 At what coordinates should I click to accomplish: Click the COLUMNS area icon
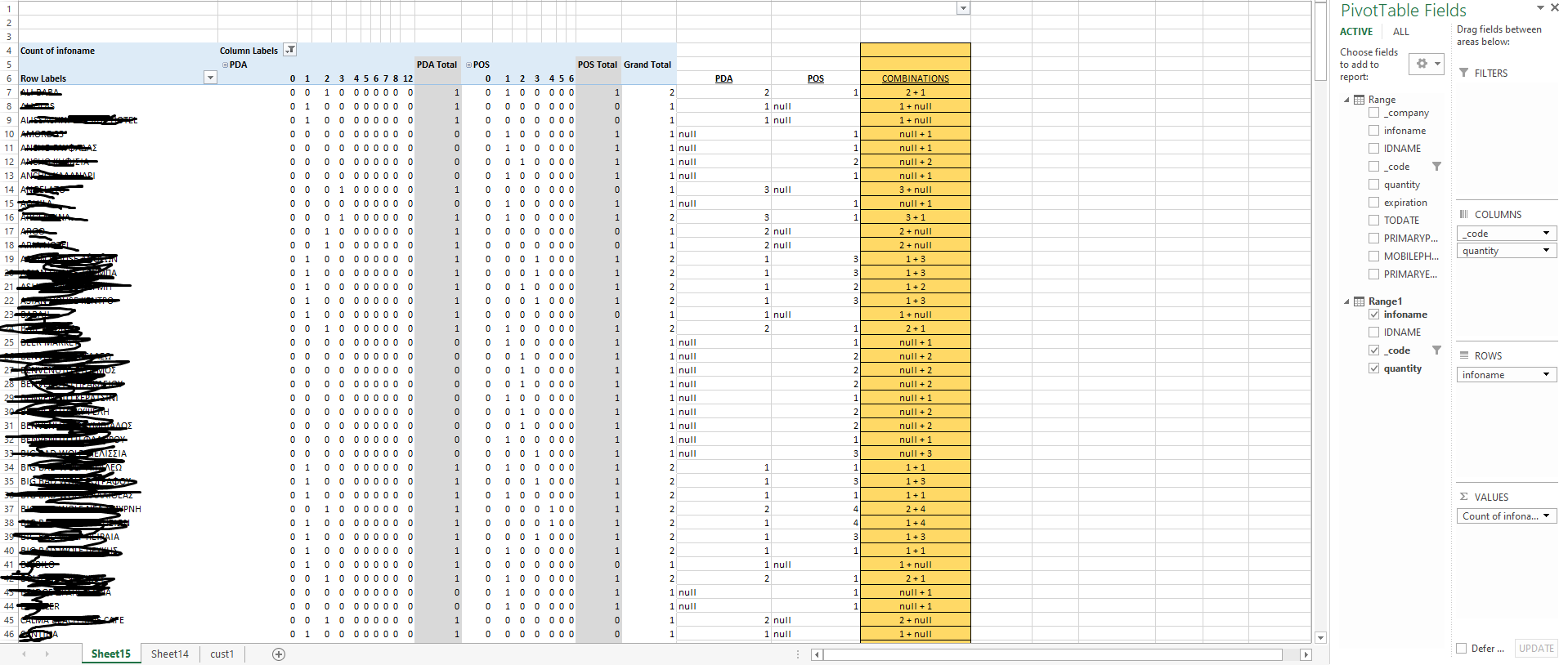click(1464, 214)
